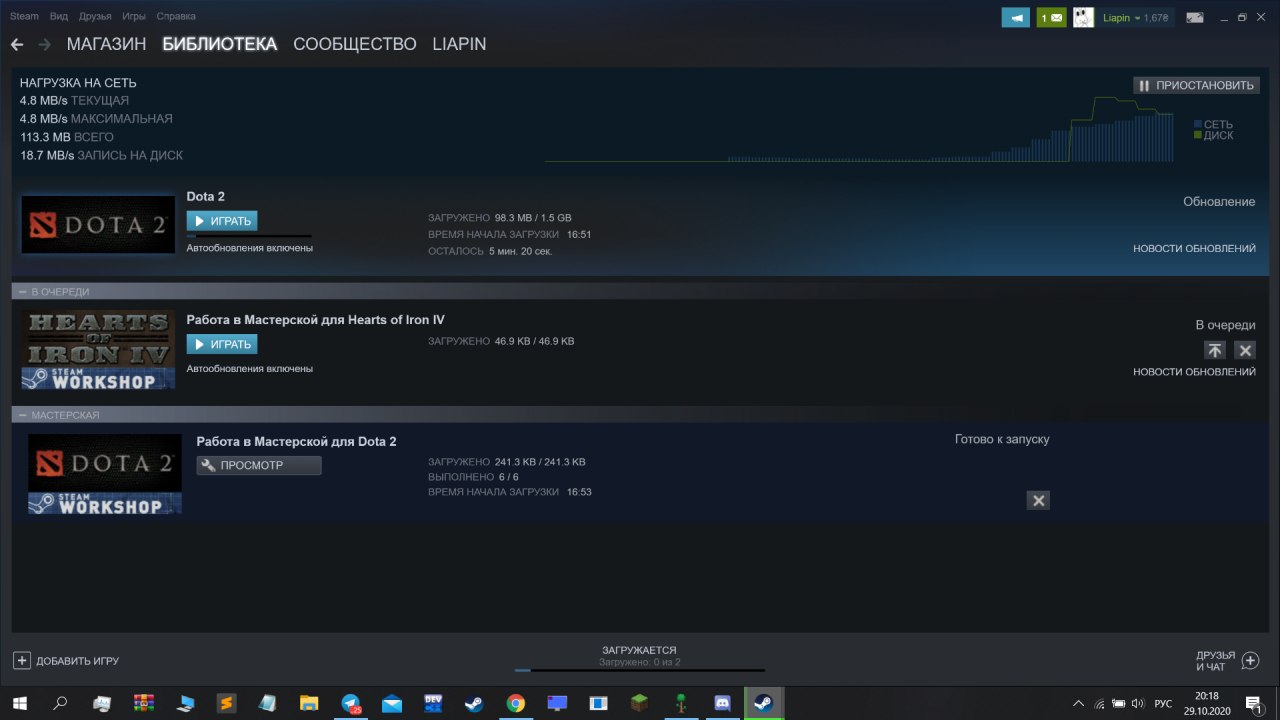Remove Dota 2 Workshop download entry
Image resolution: width=1280 pixels, height=720 pixels.
point(1039,500)
